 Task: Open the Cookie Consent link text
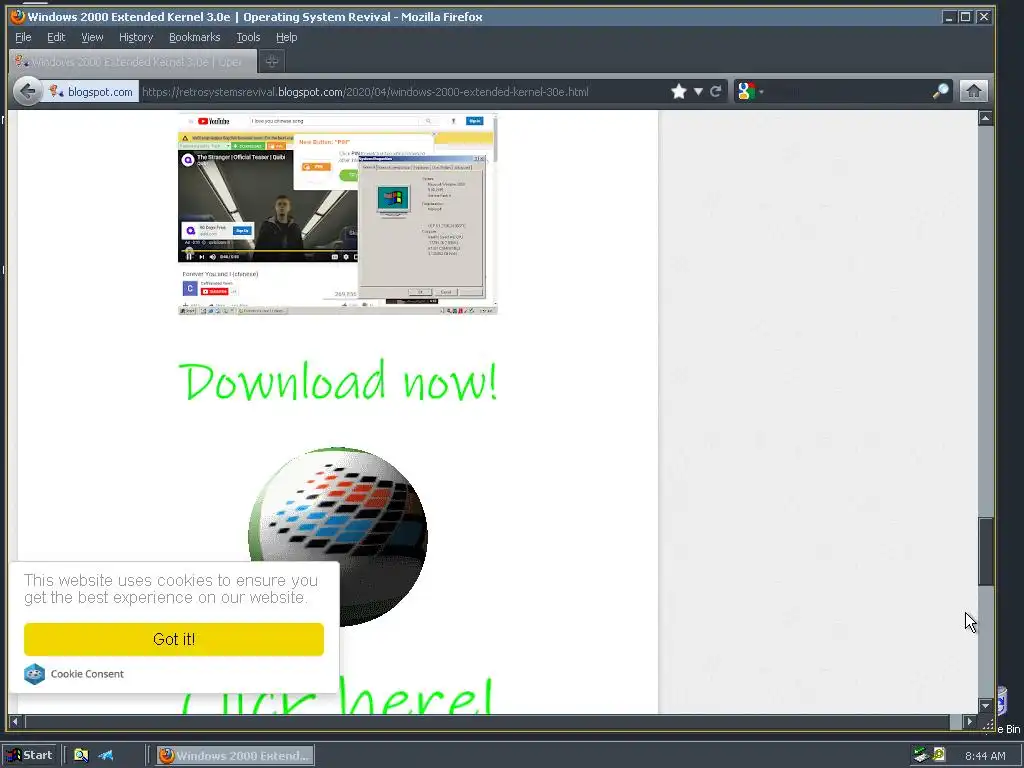(x=87, y=674)
